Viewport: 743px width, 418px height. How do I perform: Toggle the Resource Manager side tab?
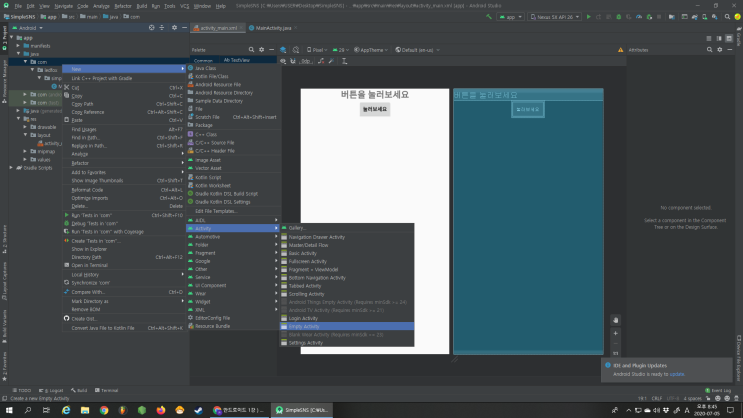[x=4, y=81]
